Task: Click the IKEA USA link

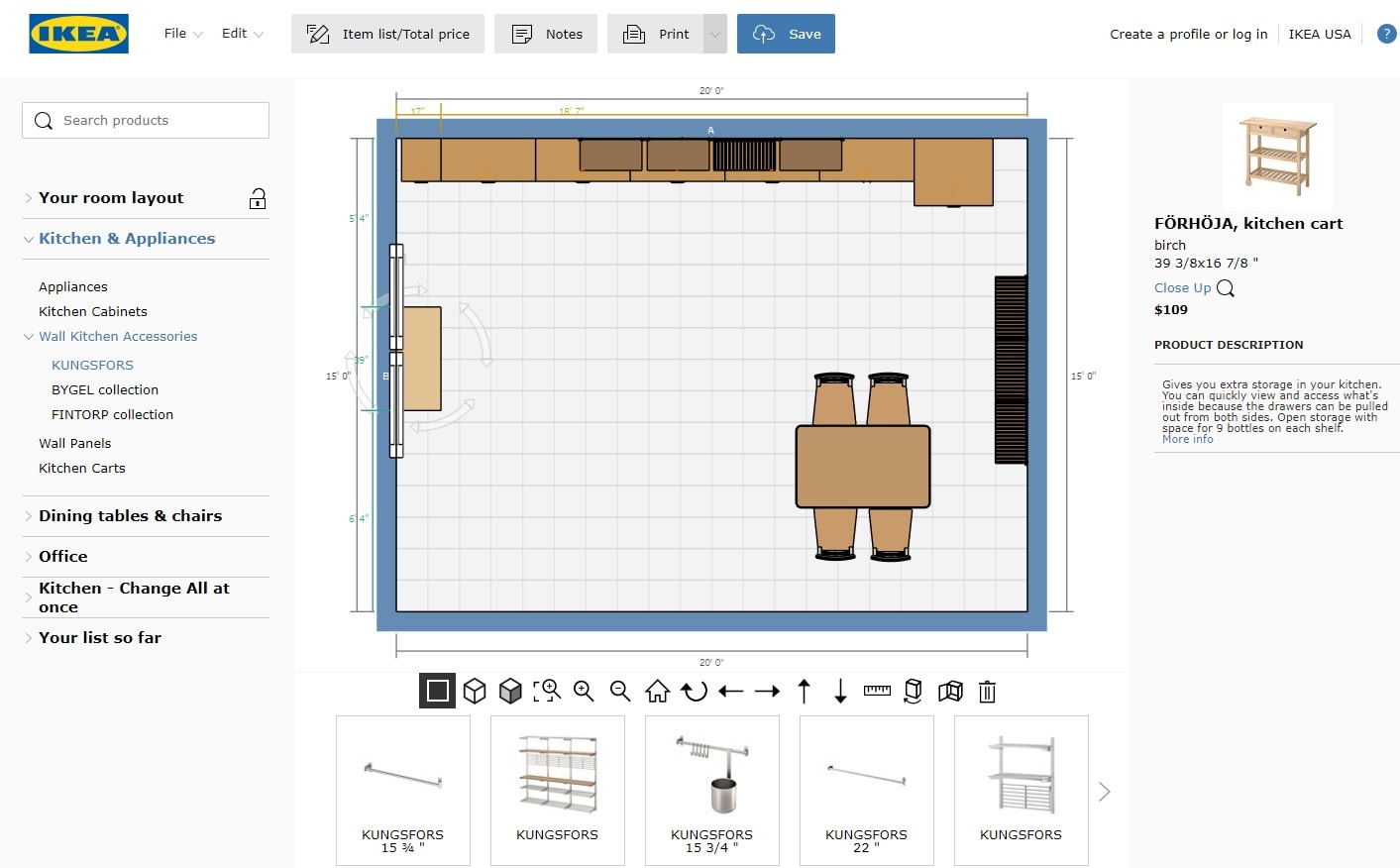Action: pos(1319,34)
